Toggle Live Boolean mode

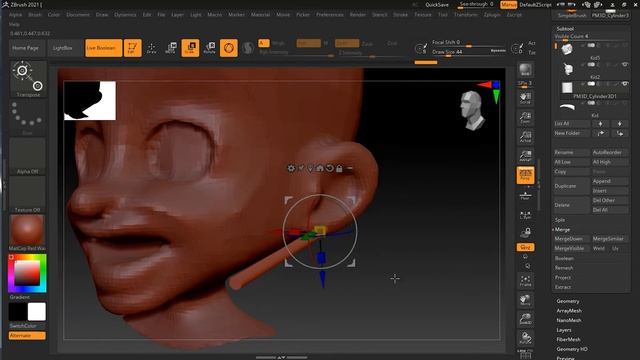click(104, 48)
